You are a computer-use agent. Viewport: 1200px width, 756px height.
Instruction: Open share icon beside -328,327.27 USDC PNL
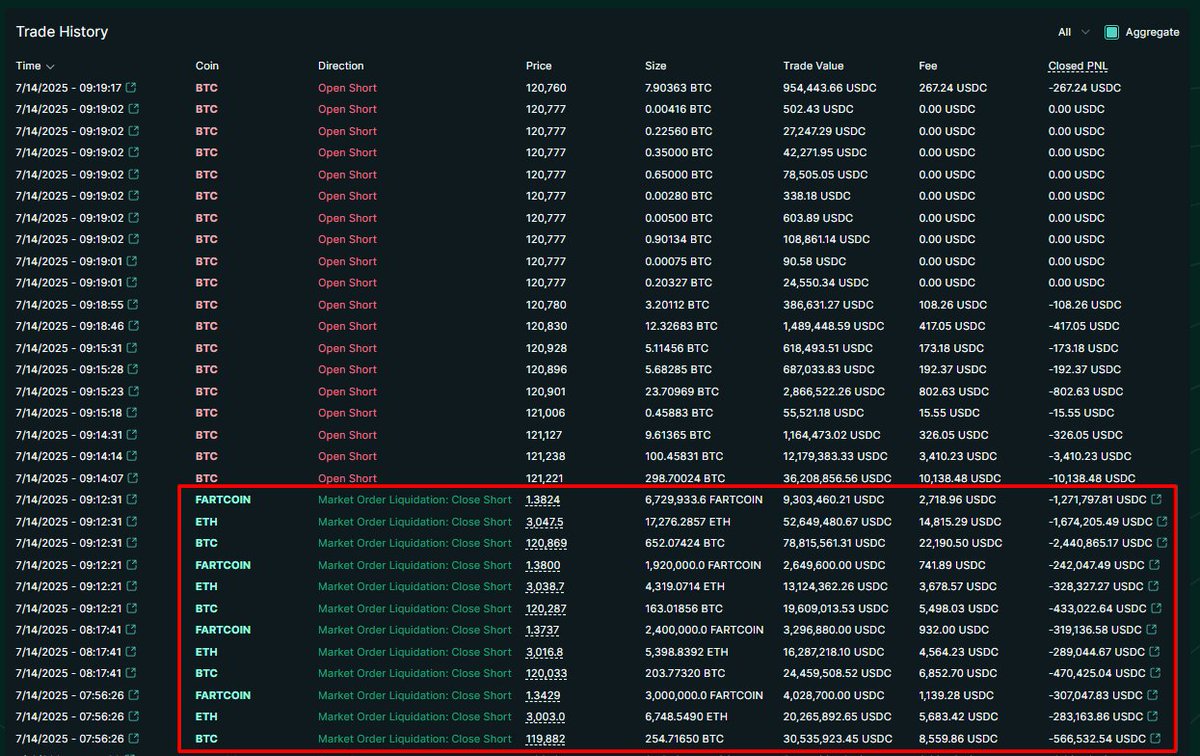1155,586
